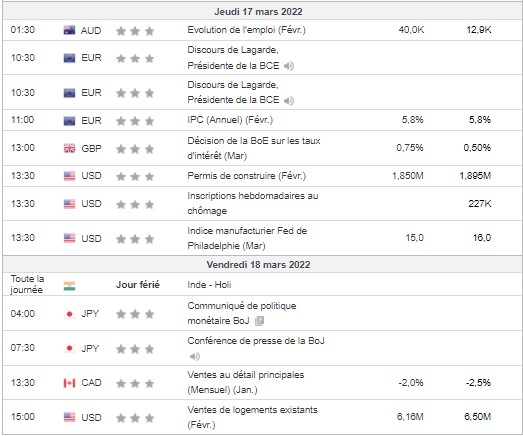Open Ventes au détail principales (Mensuel) event

246,382
